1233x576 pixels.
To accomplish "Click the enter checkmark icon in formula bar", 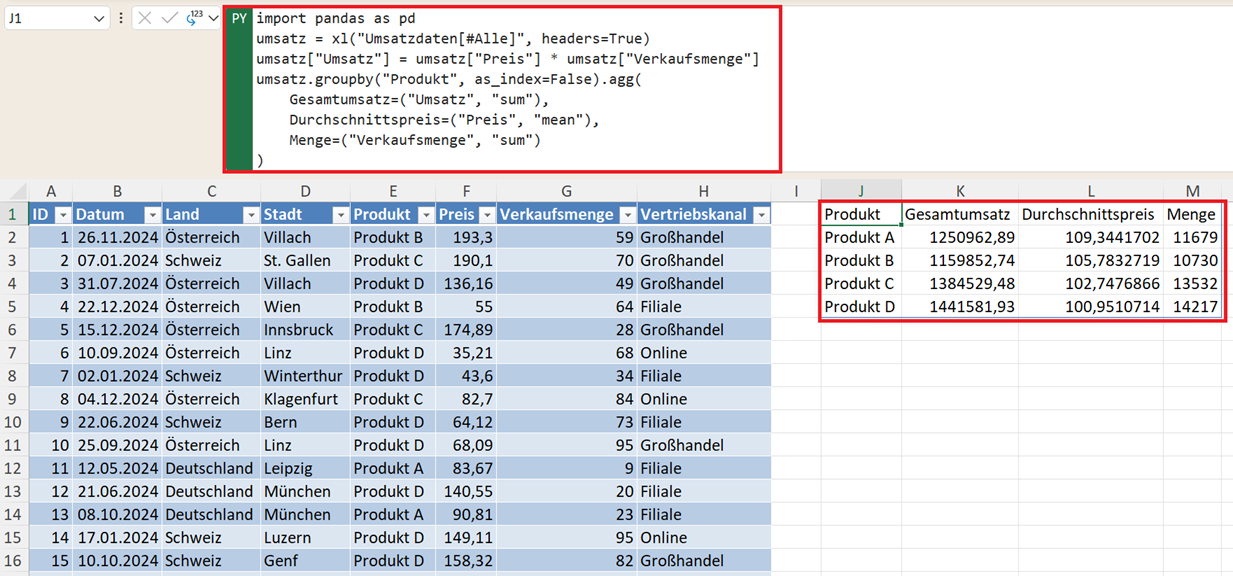I will pyautogui.click(x=169, y=19).
